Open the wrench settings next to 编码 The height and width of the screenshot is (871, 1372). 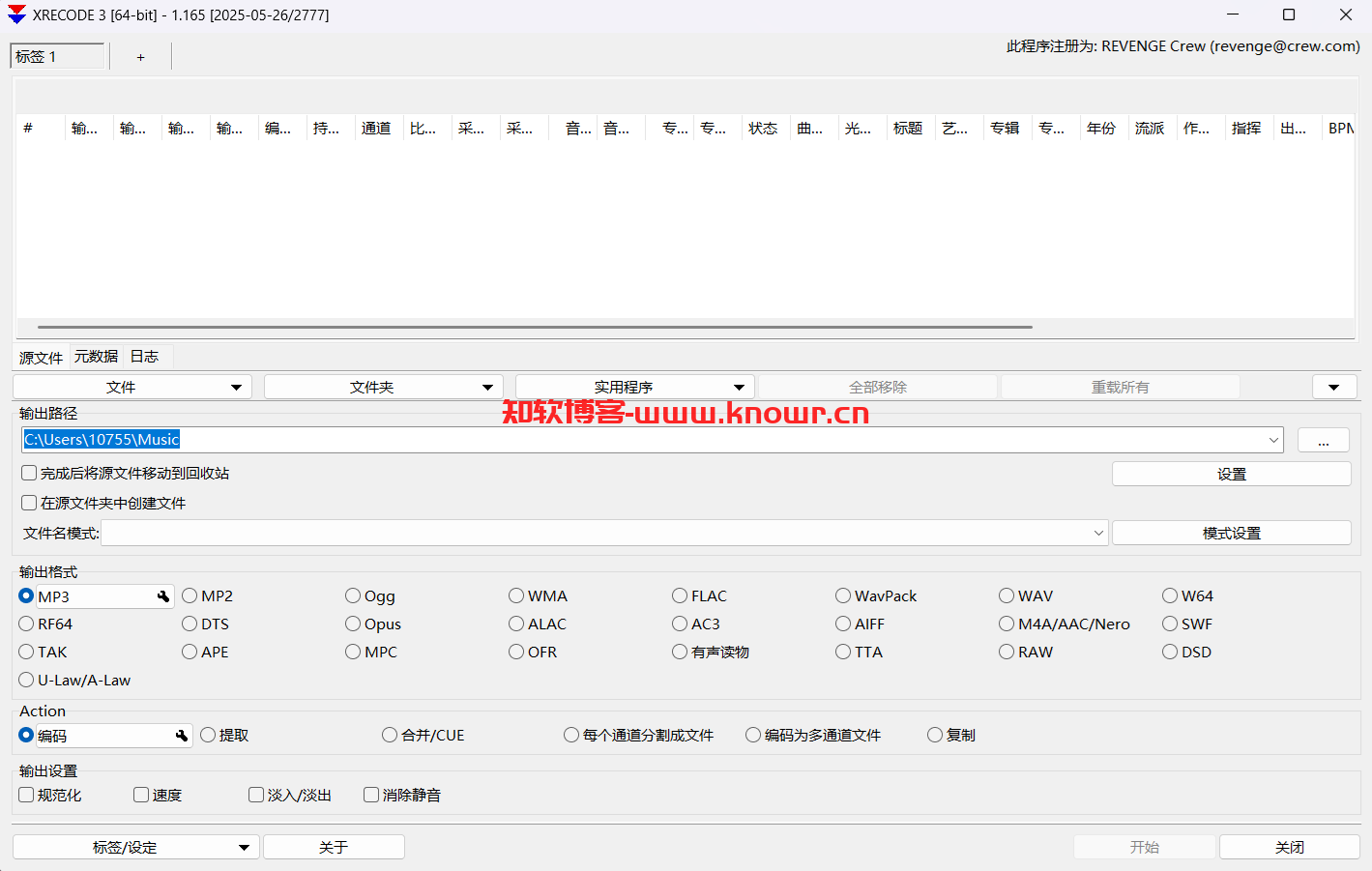182,736
